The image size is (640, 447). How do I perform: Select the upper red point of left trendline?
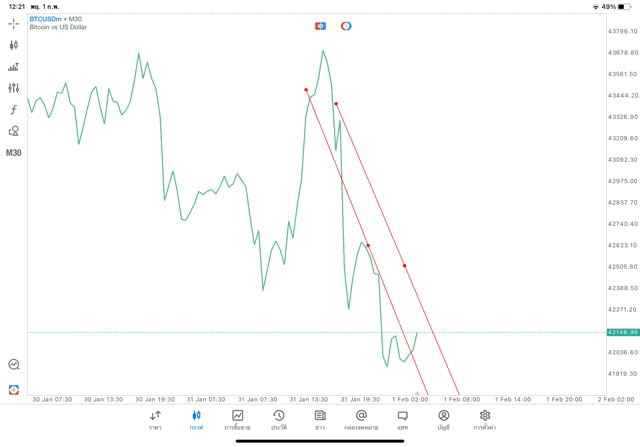click(x=306, y=90)
